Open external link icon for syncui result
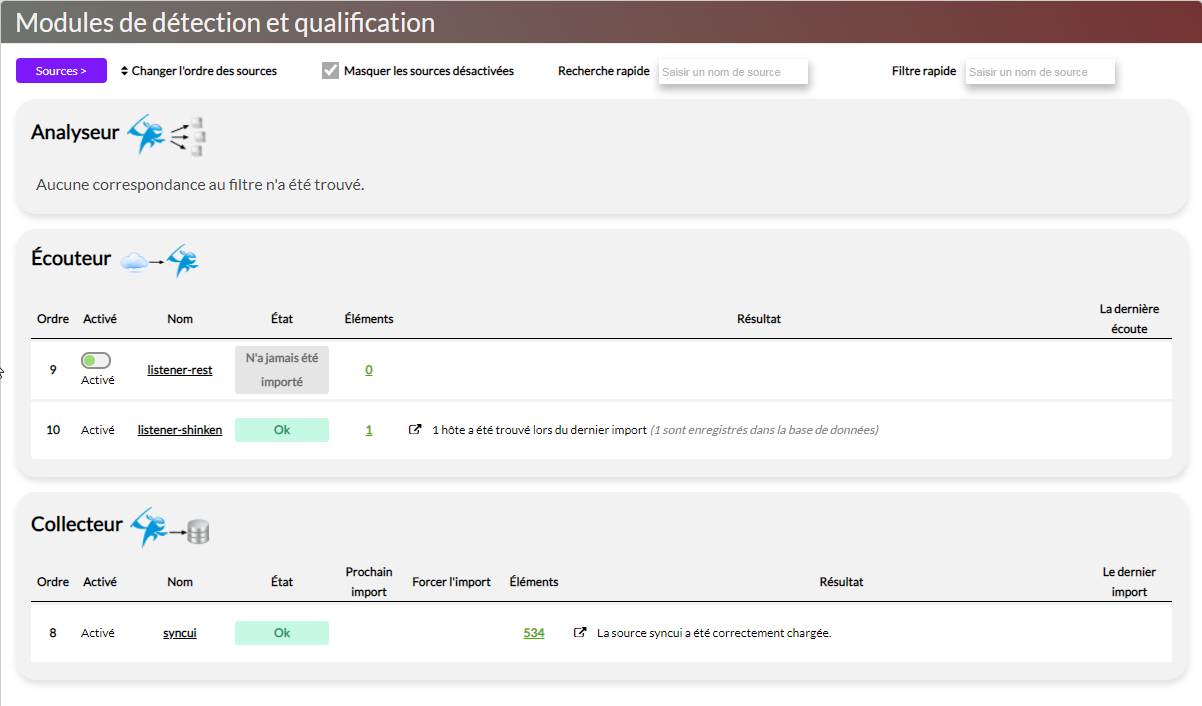Screen dimensions: 1202x706 point(580,633)
